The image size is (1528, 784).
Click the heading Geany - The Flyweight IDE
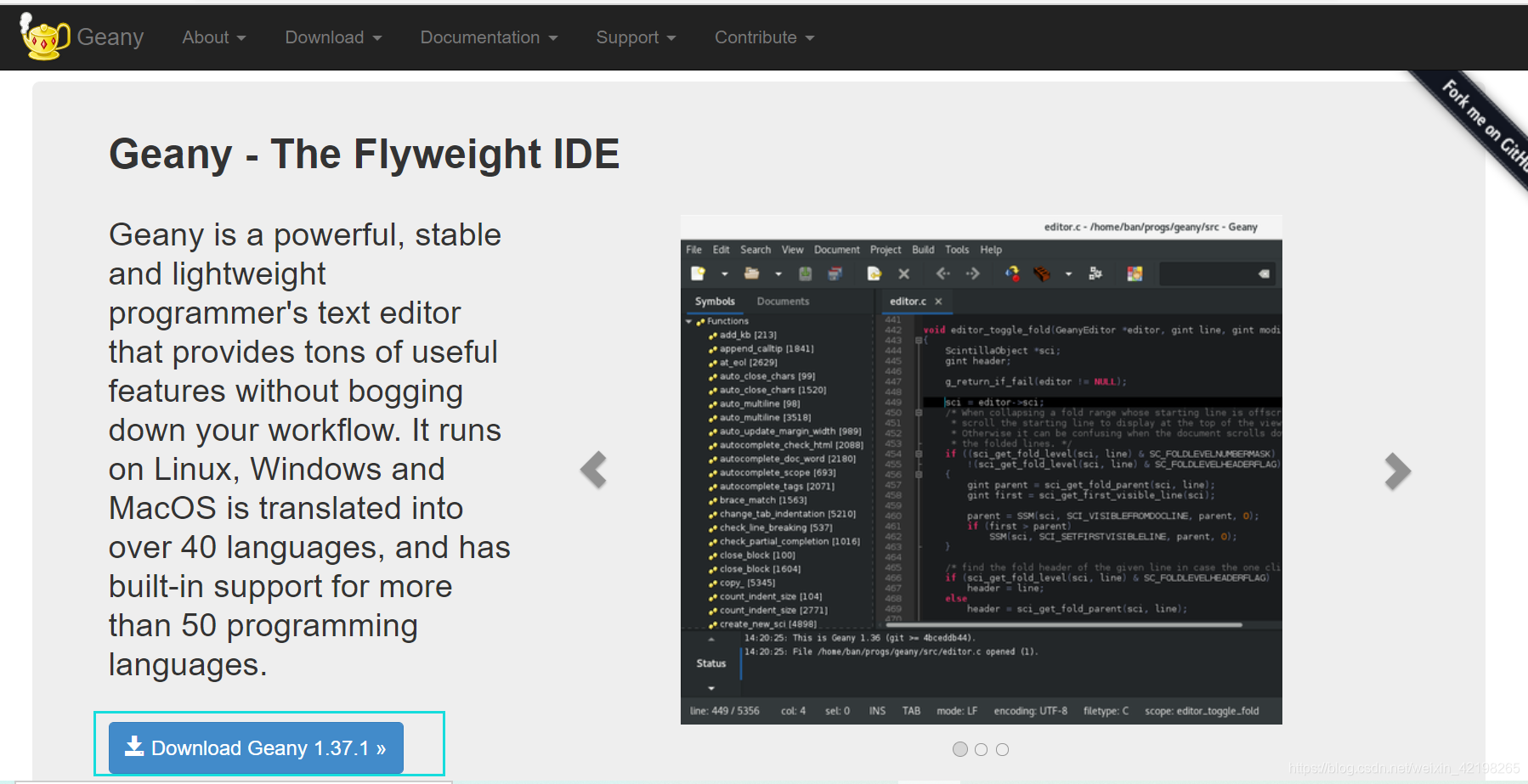[x=364, y=155]
